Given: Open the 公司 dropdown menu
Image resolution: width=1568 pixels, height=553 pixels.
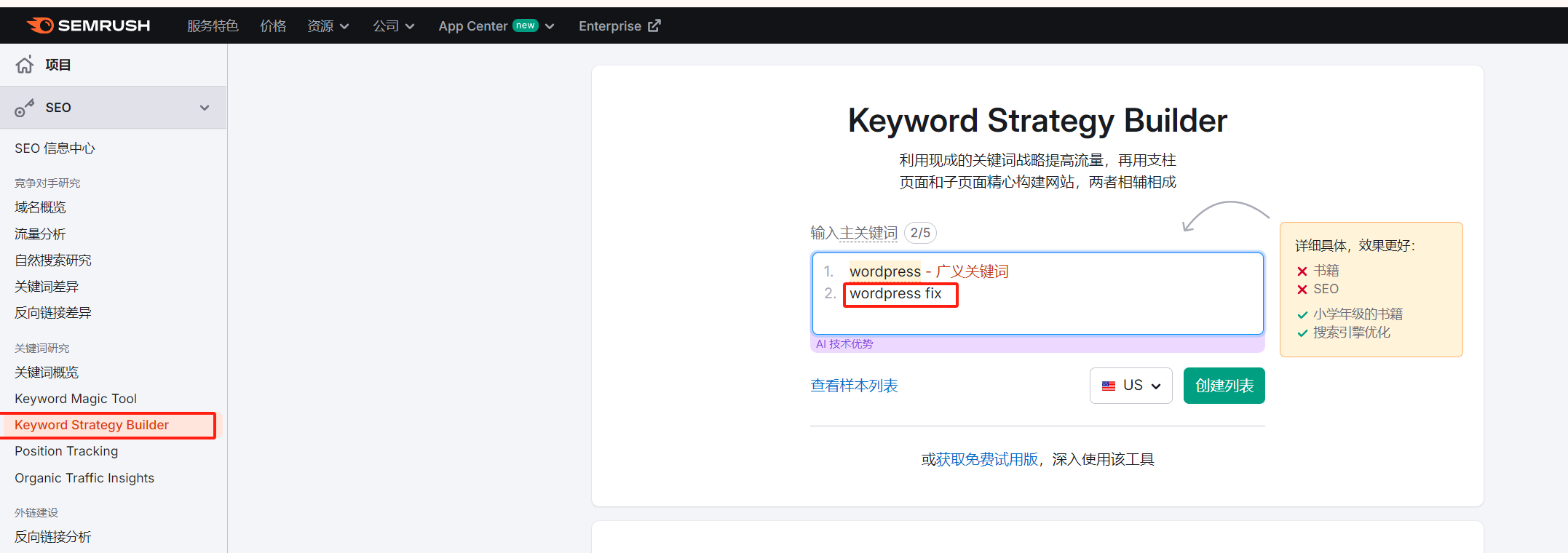Looking at the screenshot, I should [x=393, y=26].
